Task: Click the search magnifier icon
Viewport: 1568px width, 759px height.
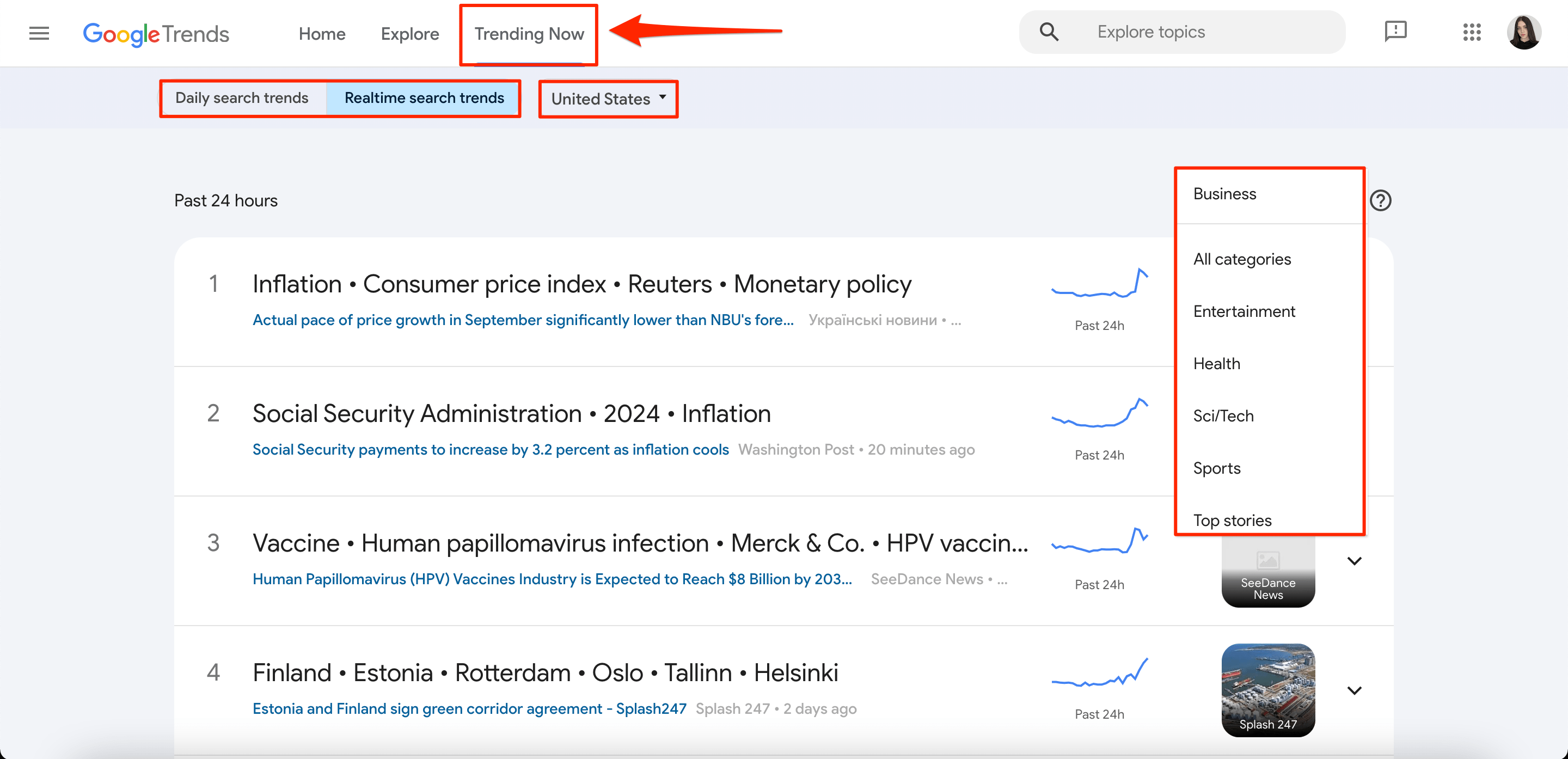Action: (x=1049, y=32)
